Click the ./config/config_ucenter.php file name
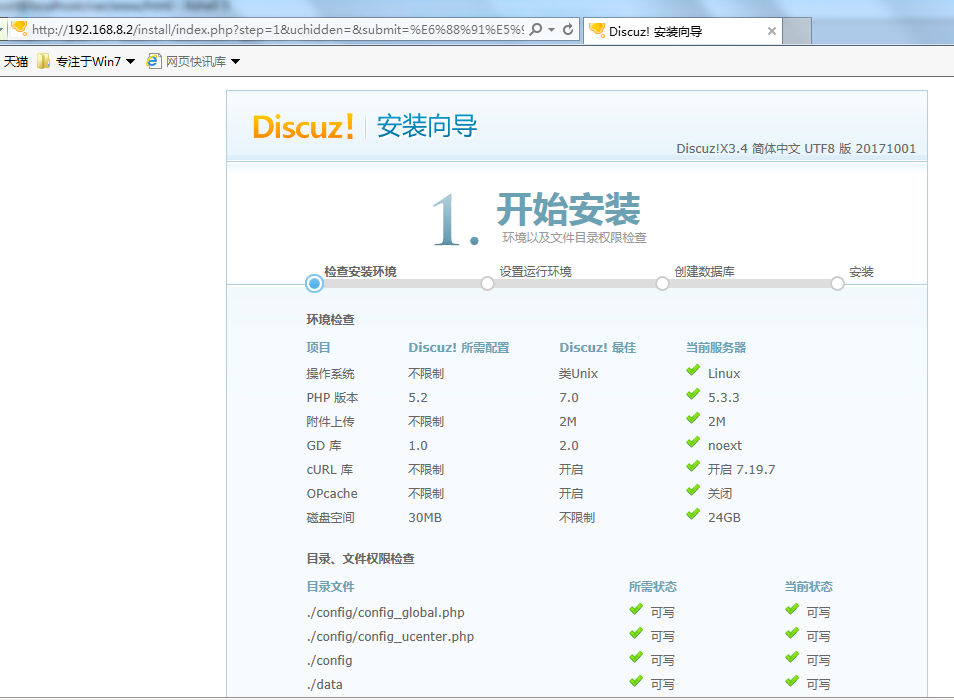The width and height of the screenshot is (954, 700). (x=390, y=636)
